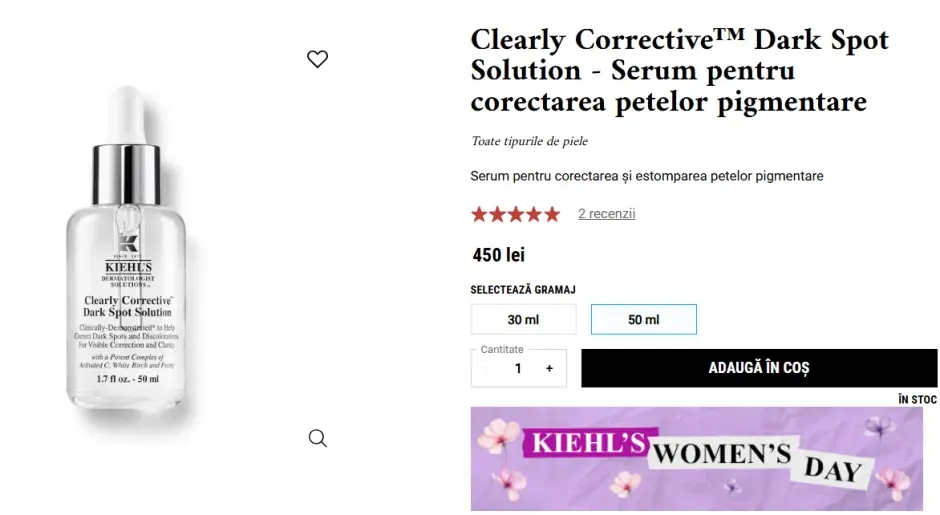Select the 50 ml size option
This screenshot has height=515, width=940.
point(643,319)
